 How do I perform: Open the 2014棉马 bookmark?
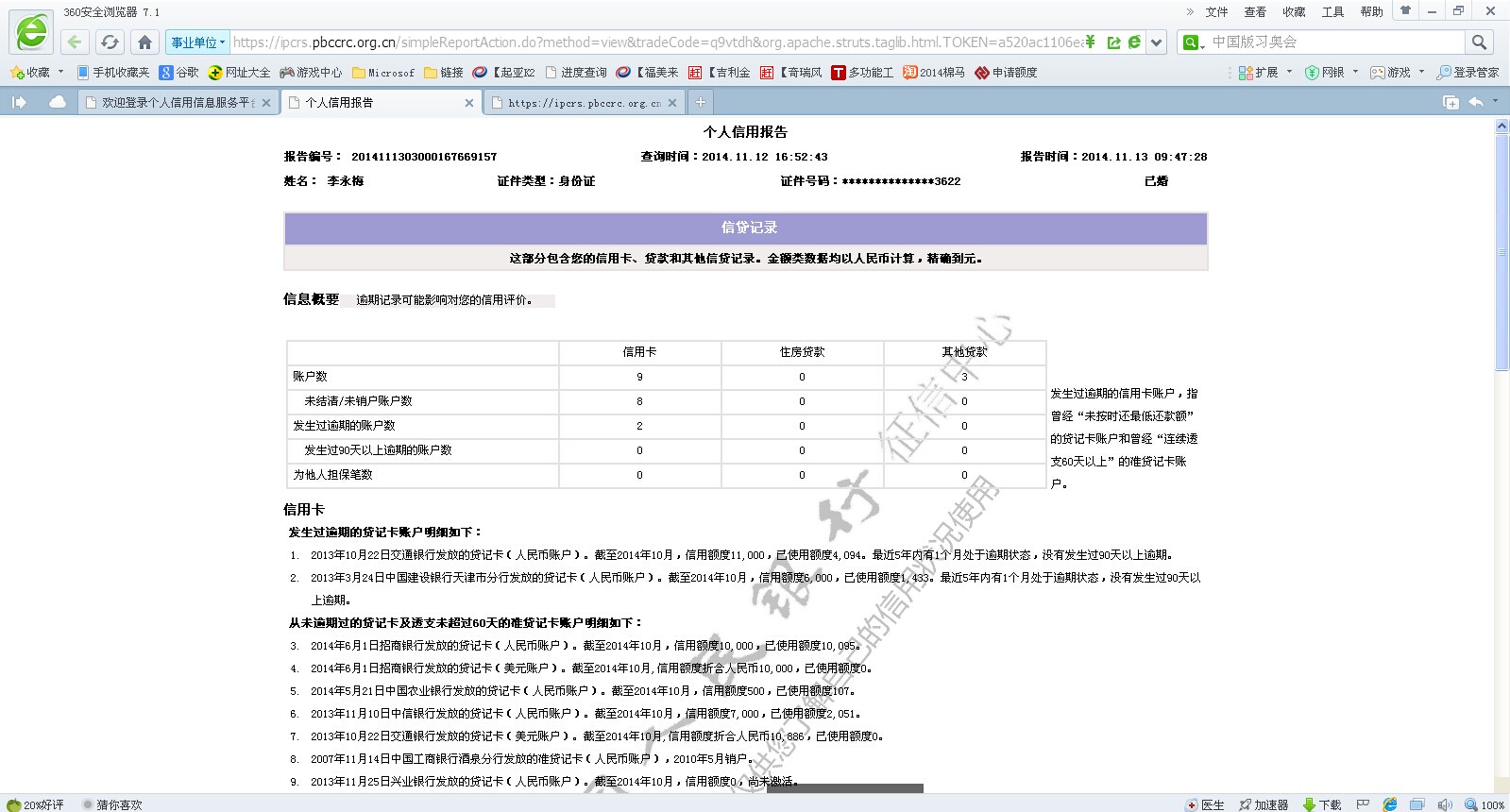point(935,73)
